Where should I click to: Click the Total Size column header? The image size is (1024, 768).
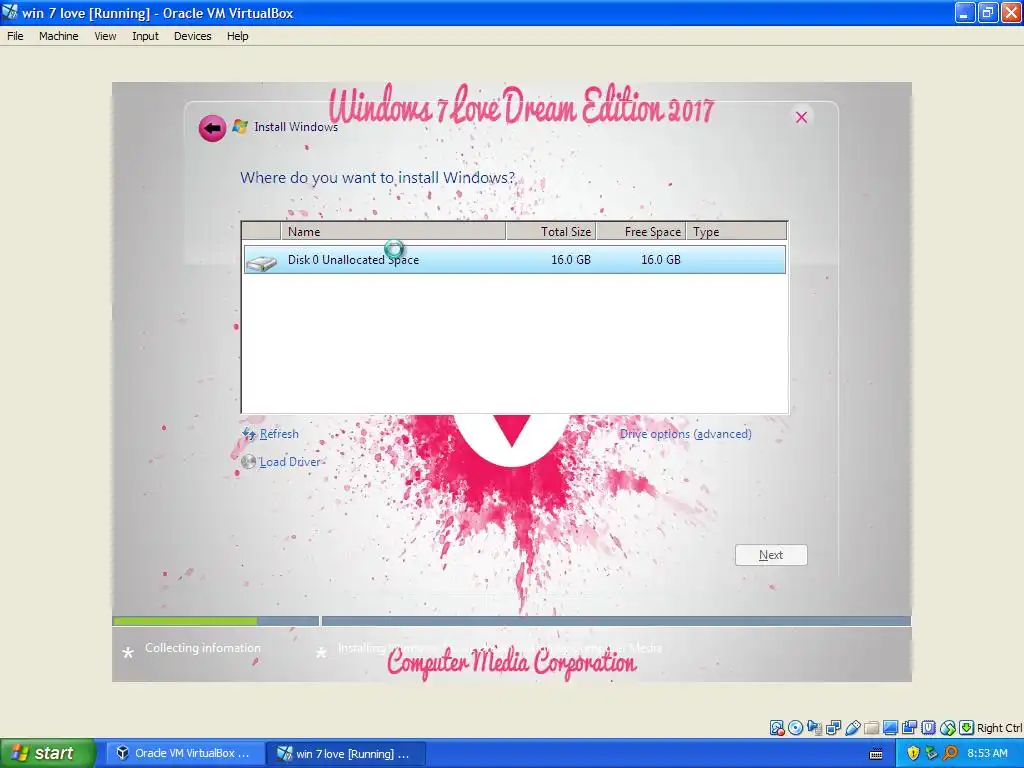(x=551, y=232)
